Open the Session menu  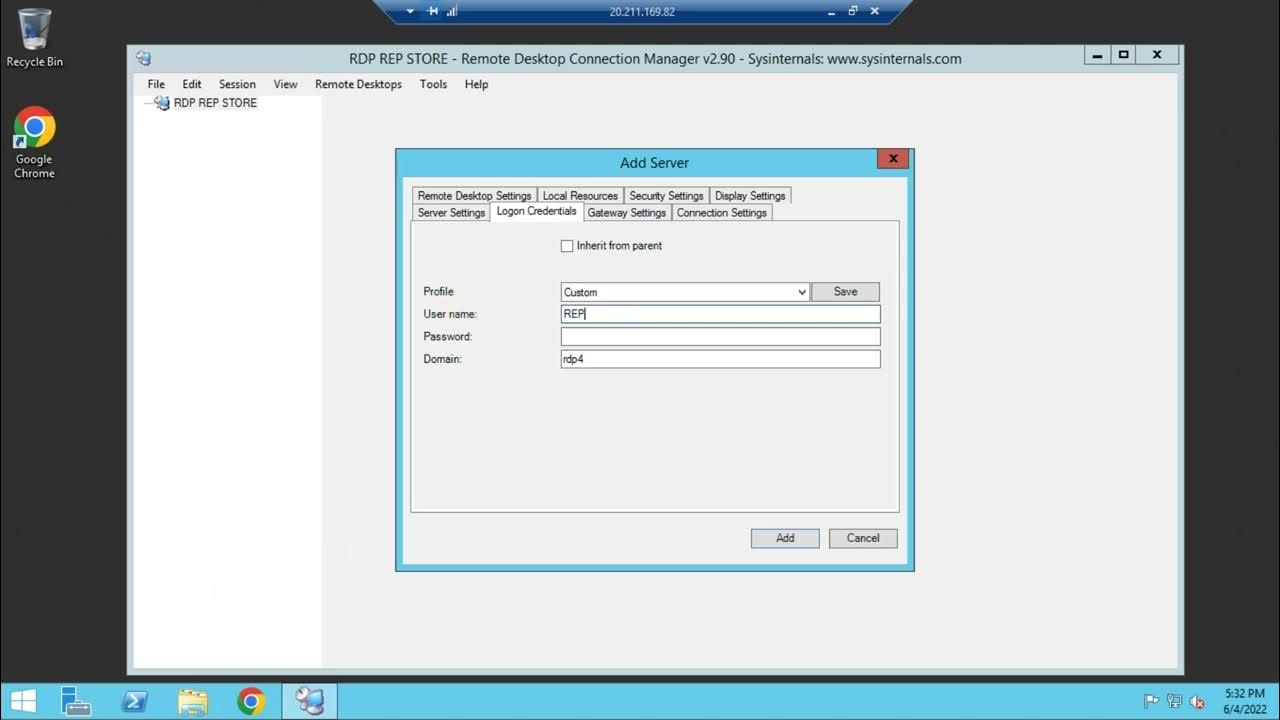click(237, 84)
